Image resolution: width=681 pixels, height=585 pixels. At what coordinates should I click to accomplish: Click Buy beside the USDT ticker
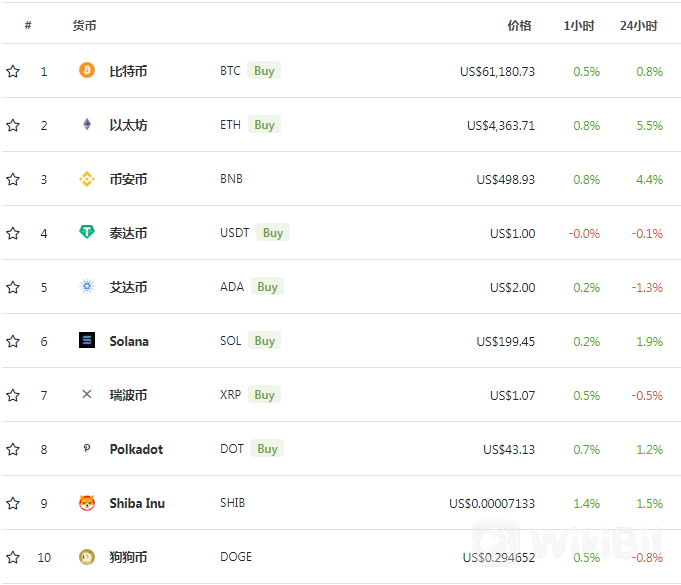pyautogui.click(x=273, y=233)
